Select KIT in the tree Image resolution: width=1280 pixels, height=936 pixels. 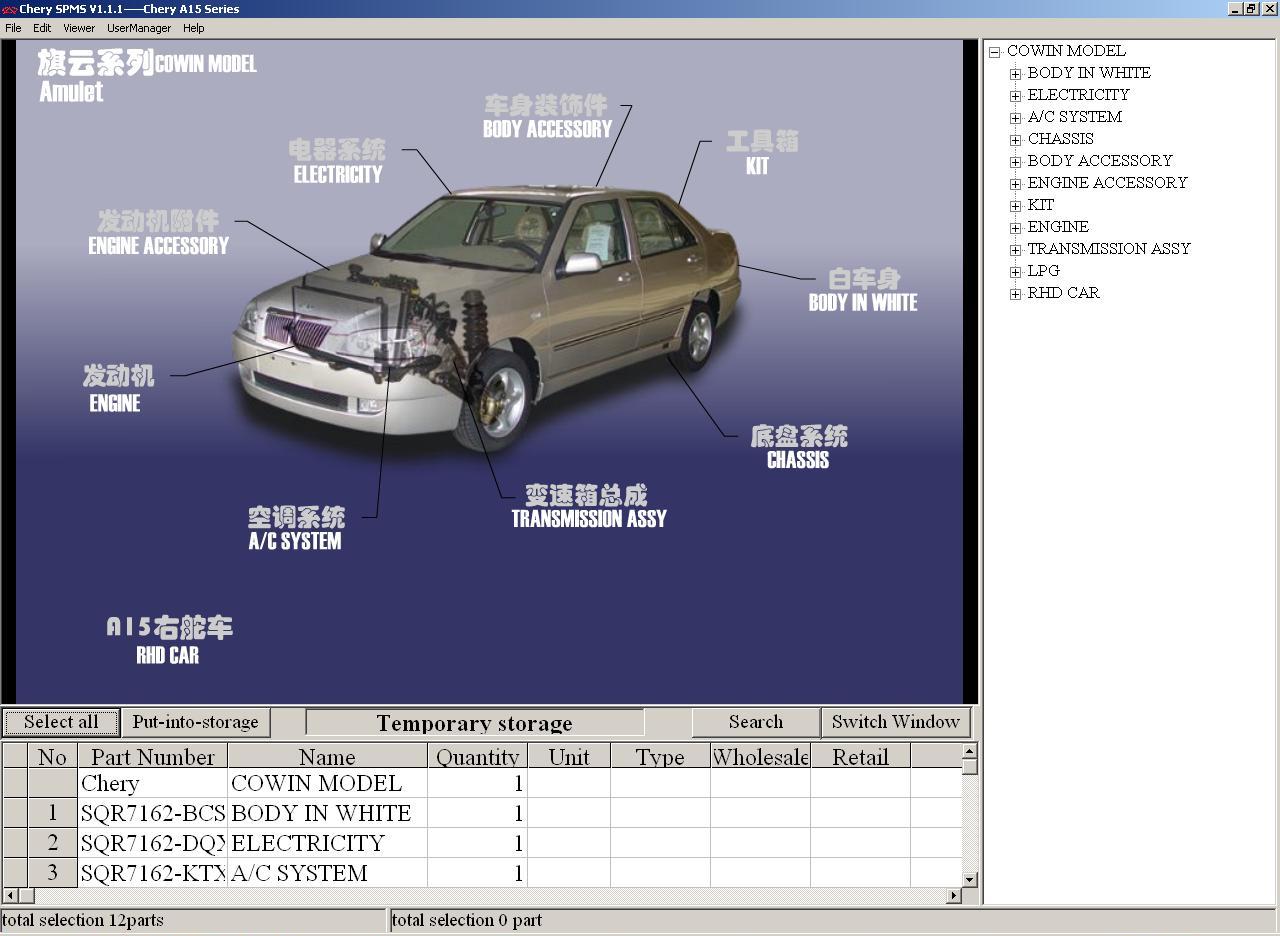[x=1041, y=205]
